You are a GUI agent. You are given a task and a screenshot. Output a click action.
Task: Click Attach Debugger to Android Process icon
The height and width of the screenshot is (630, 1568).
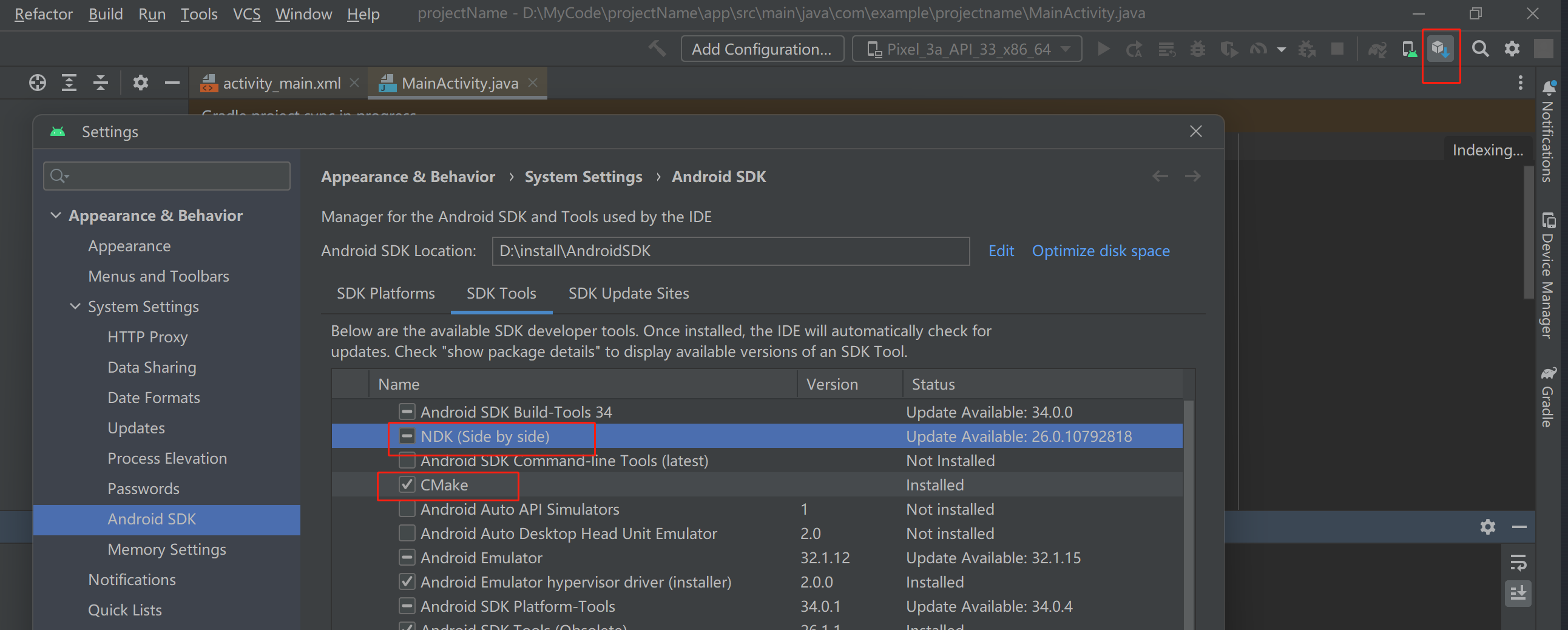pos(1307,49)
